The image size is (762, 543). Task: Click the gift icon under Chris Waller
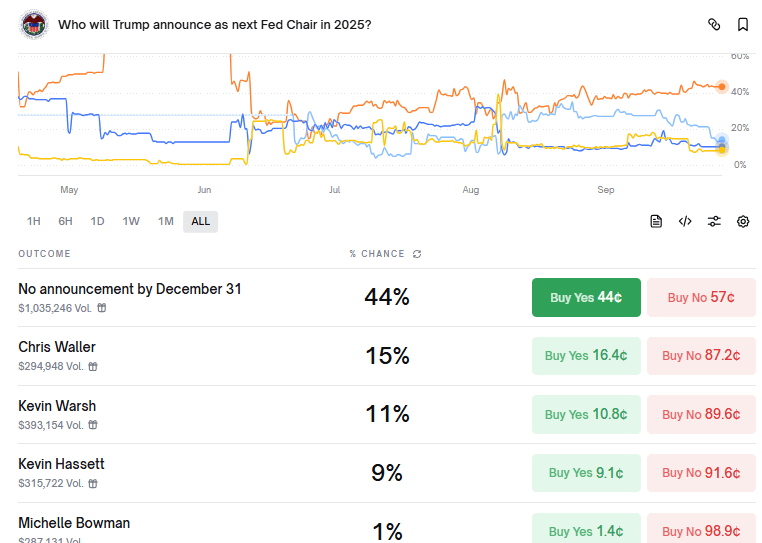tap(93, 367)
